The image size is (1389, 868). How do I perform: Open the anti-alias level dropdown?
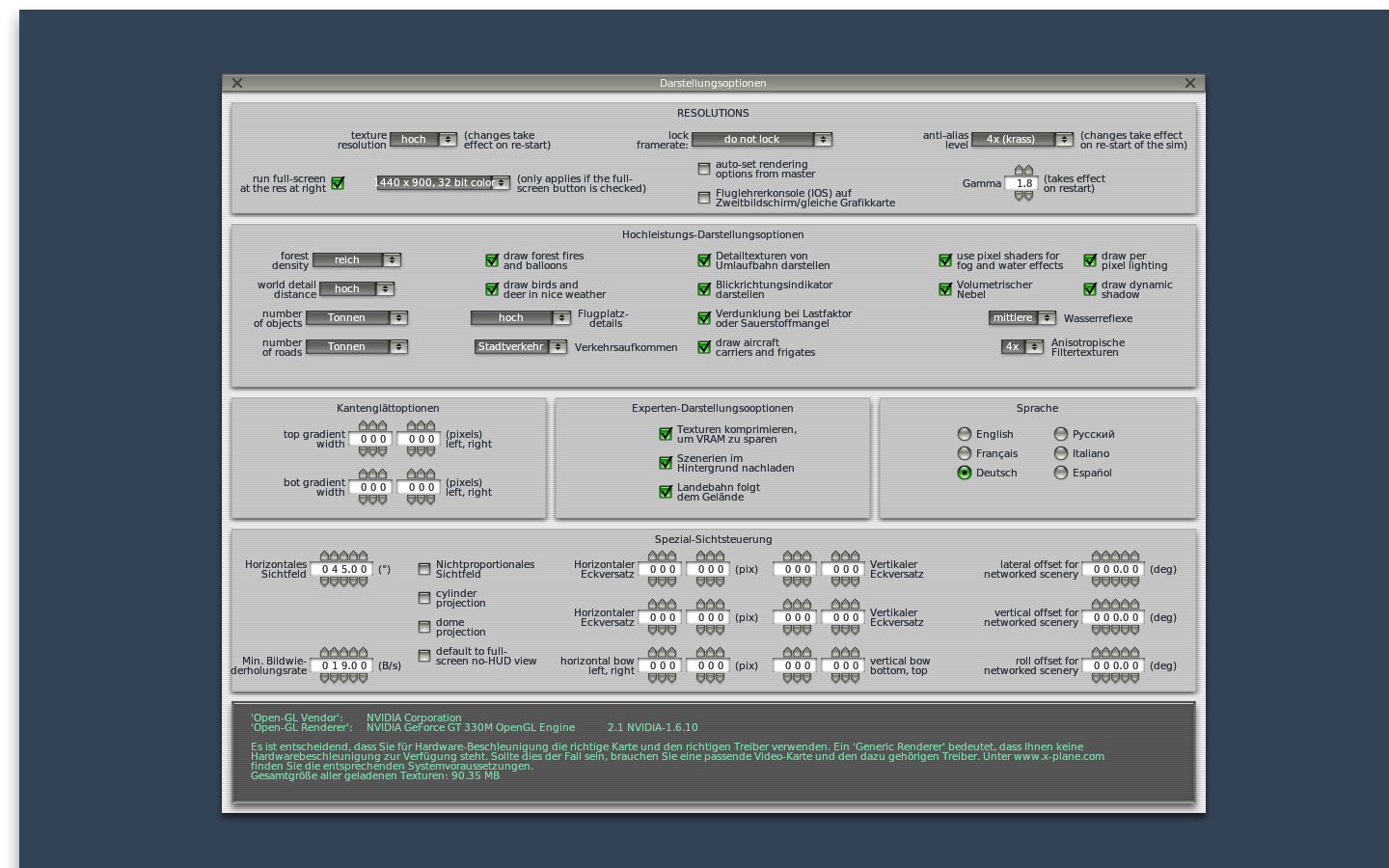(x=1021, y=140)
